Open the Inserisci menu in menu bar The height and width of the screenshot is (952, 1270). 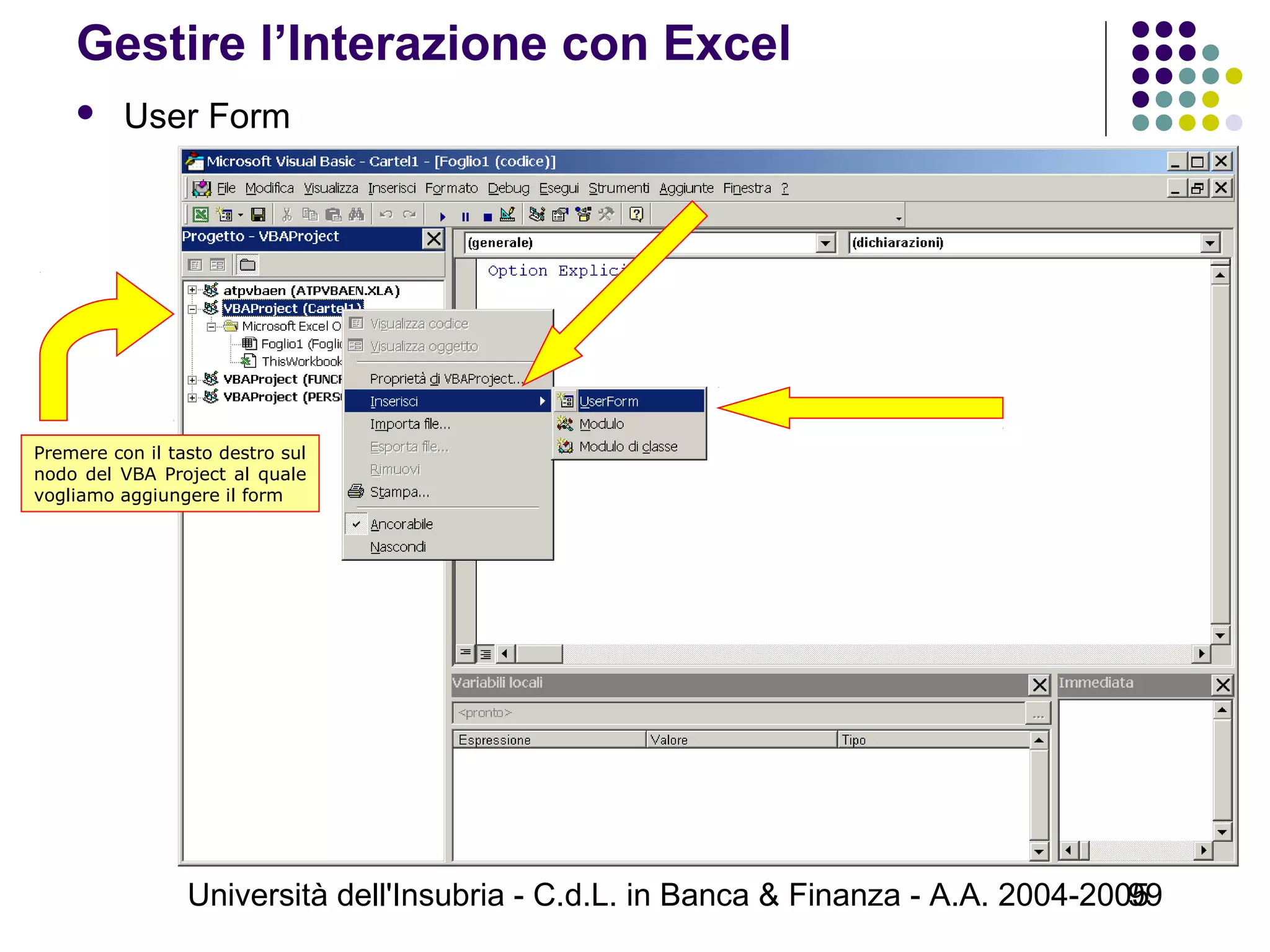(x=392, y=188)
